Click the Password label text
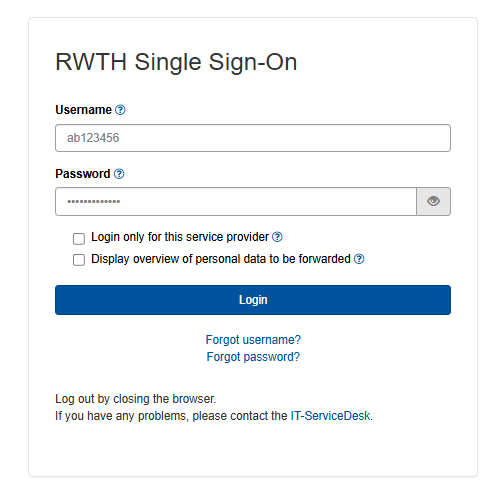This screenshot has height=494, width=504. point(83,174)
